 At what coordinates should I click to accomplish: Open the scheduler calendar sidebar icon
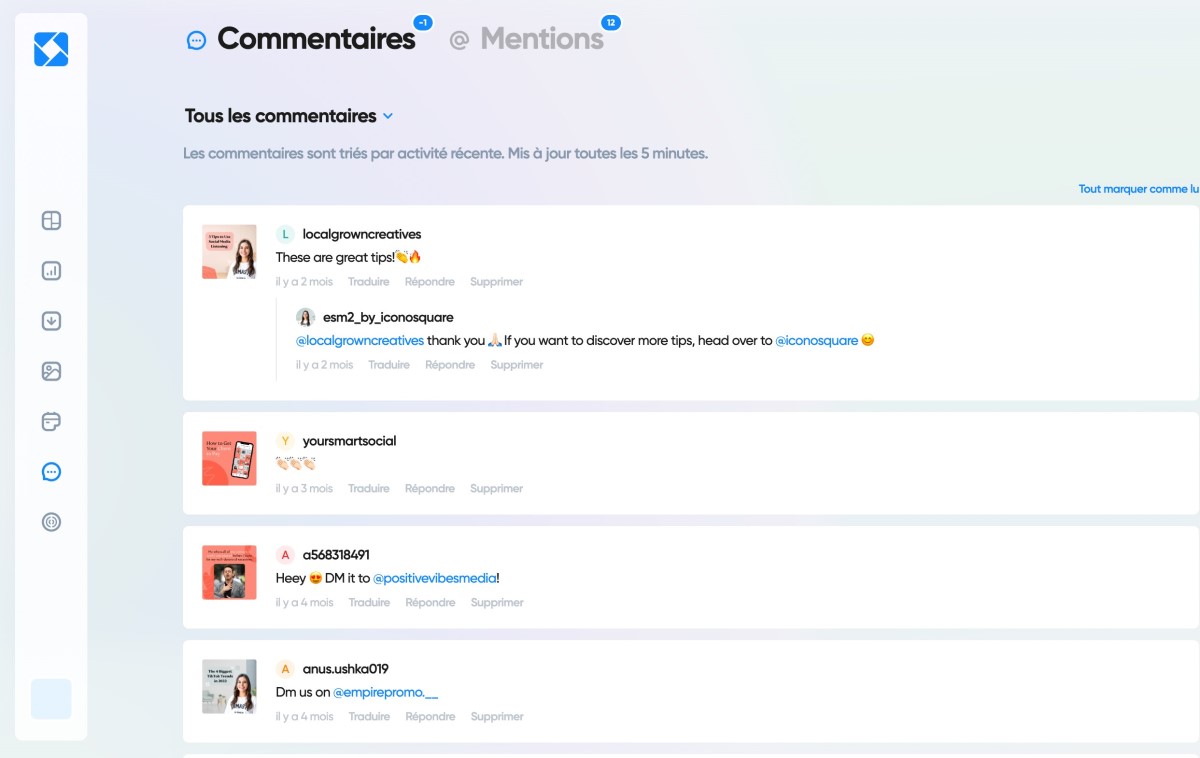[x=51, y=421]
